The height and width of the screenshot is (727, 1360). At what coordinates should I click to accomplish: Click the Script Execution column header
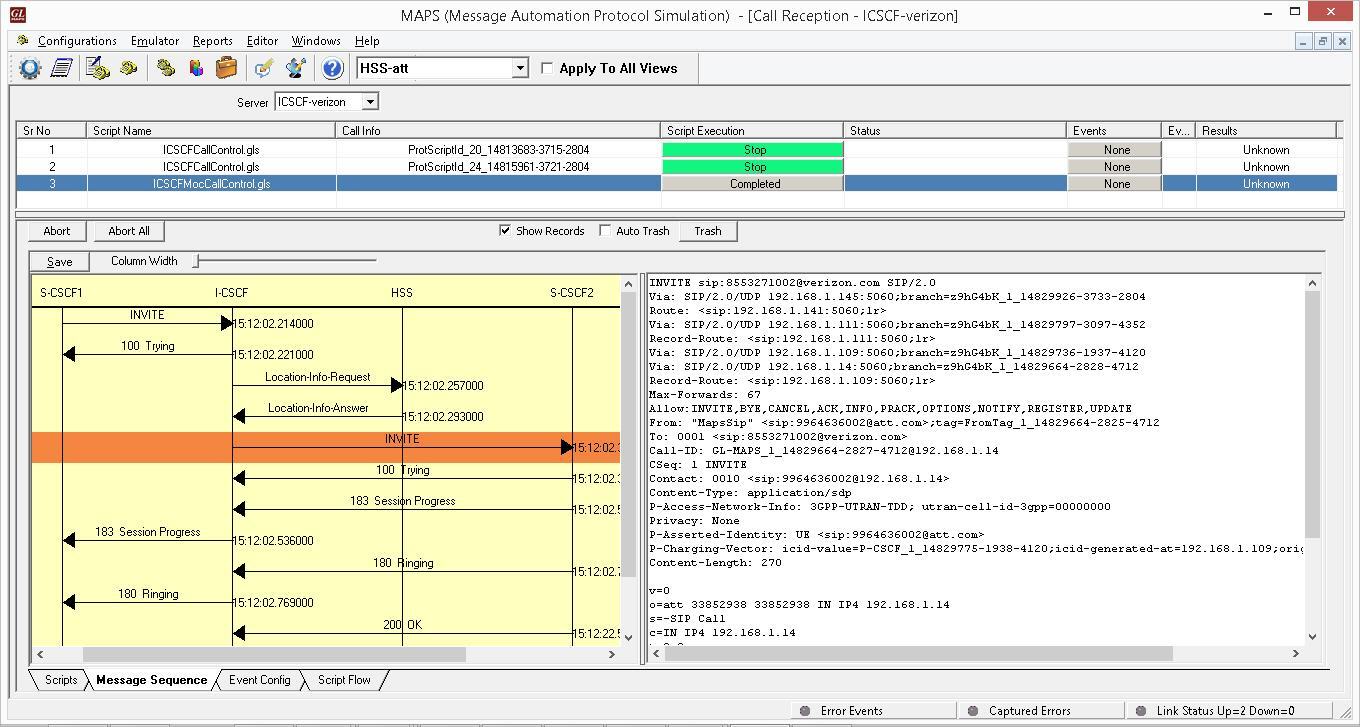coord(752,131)
